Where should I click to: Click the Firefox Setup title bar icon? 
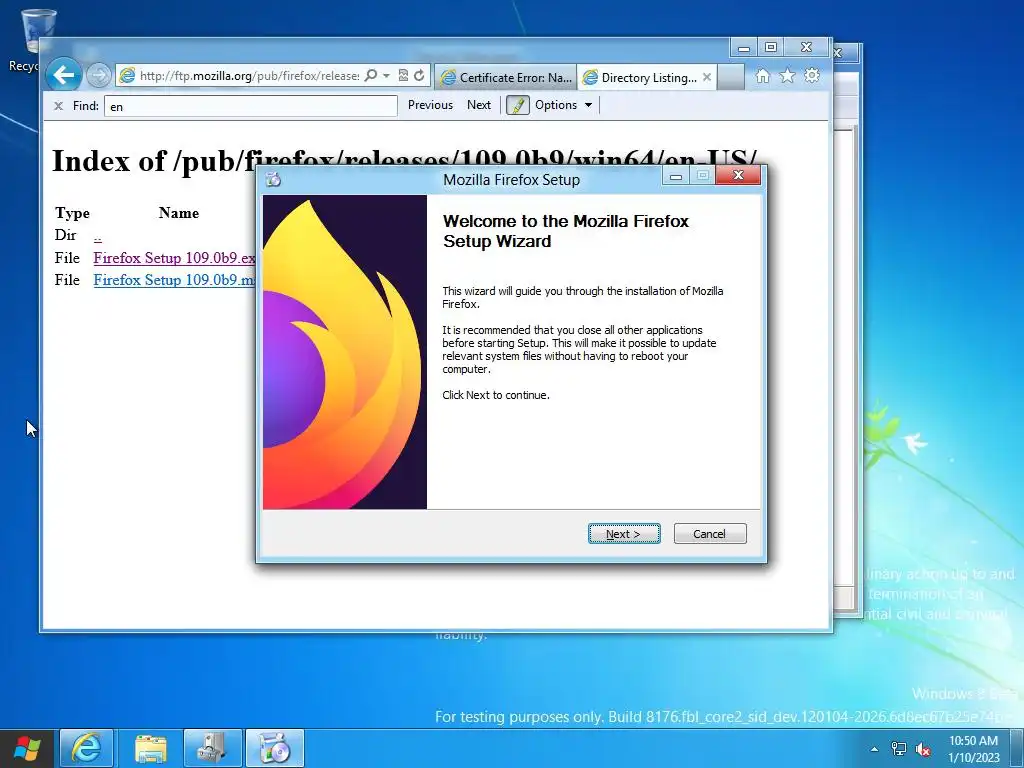(x=273, y=180)
